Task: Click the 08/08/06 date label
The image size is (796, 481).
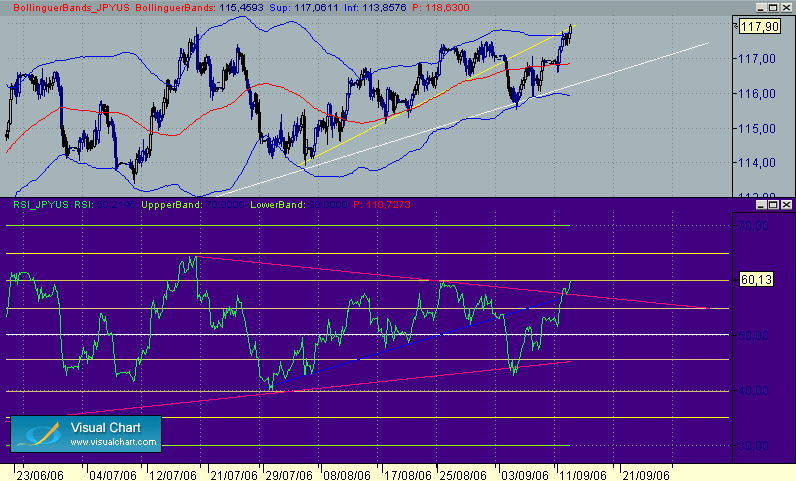Action: click(347, 475)
